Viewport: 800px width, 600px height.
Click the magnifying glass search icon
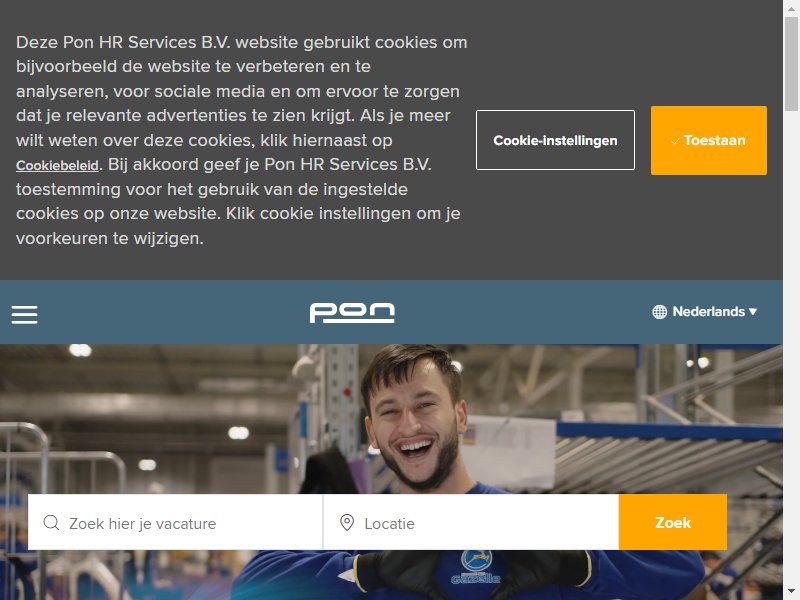click(51, 522)
